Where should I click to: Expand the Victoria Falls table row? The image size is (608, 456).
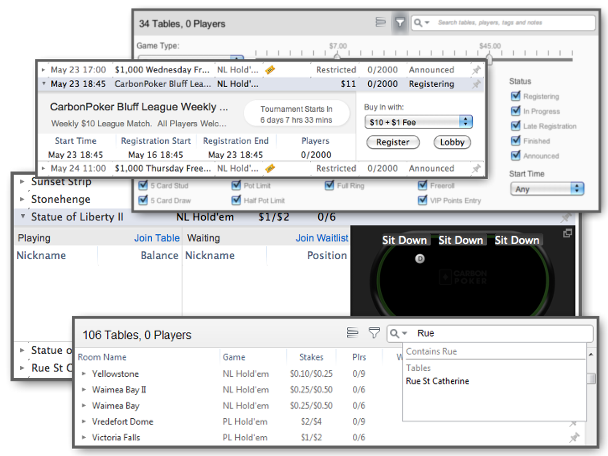pyautogui.click(x=84, y=437)
